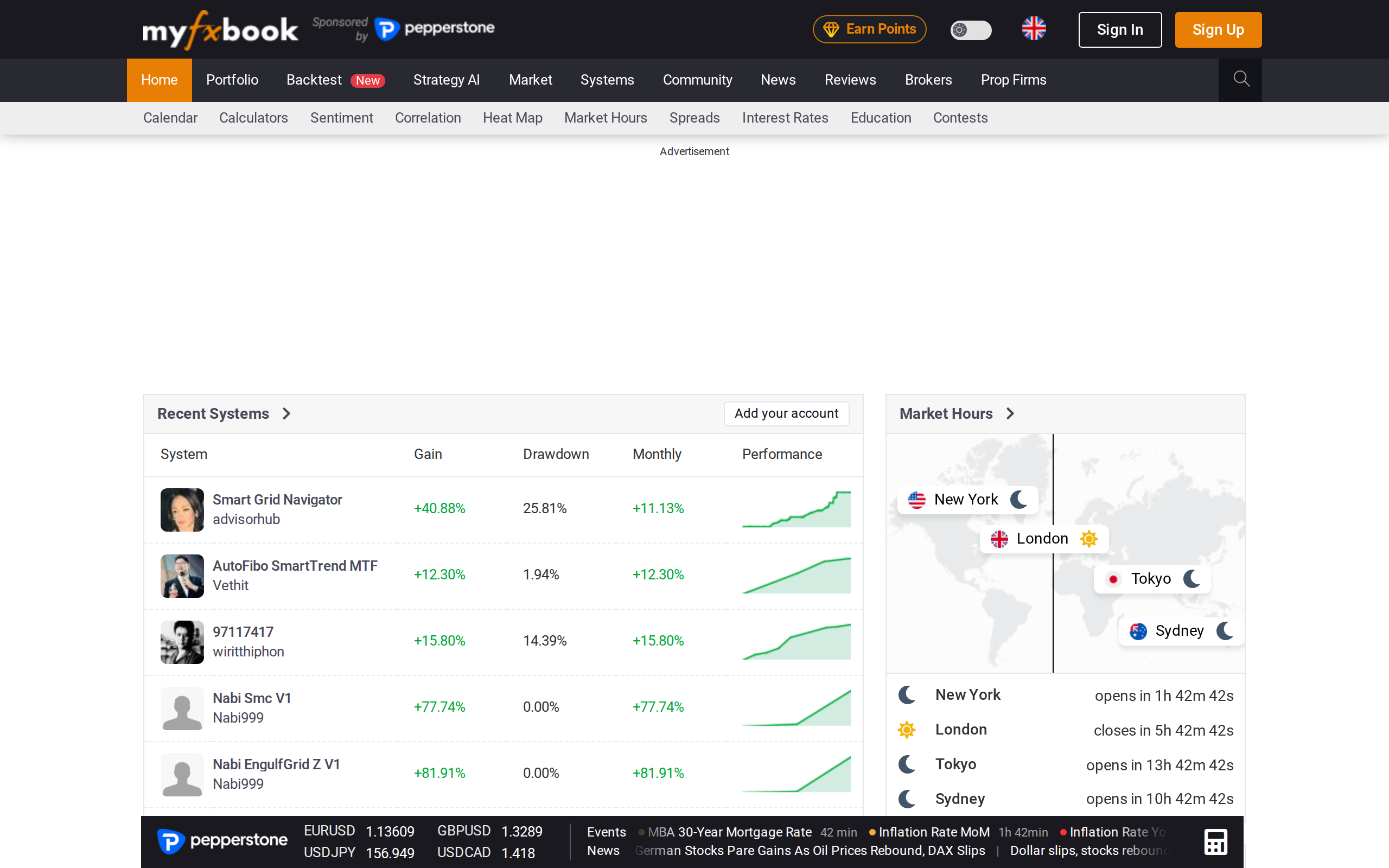Screen dimensions: 1389x868
Task: Click the Sign In button
Action: (x=1120, y=30)
